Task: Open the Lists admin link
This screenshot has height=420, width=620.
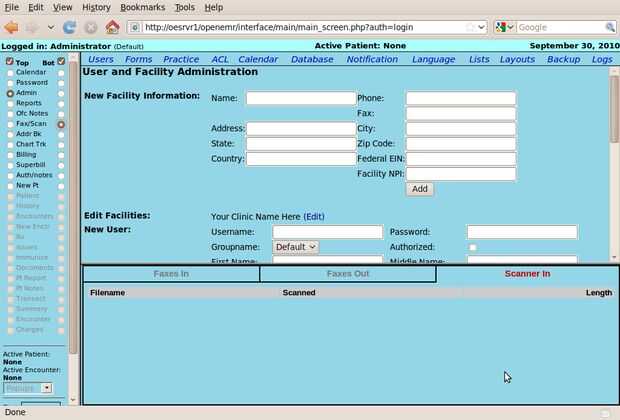Action: pos(479,59)
